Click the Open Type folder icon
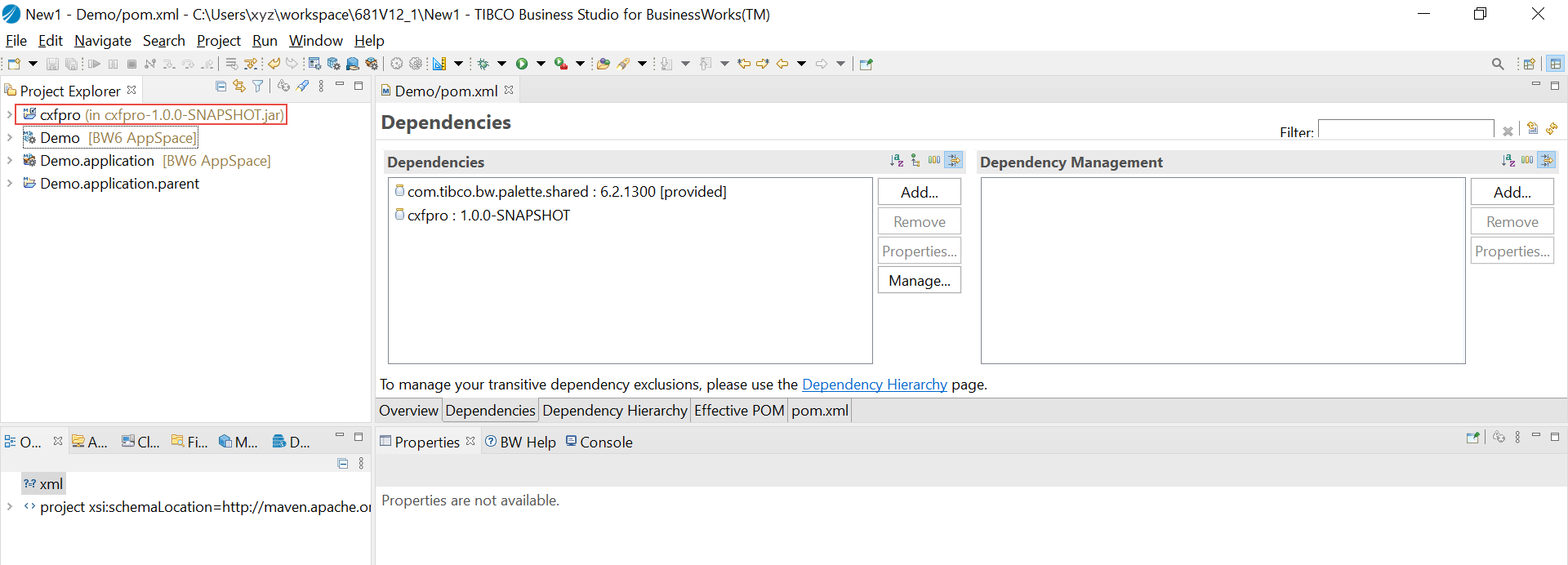The image size is (1568, 565). tap(604, 64)
